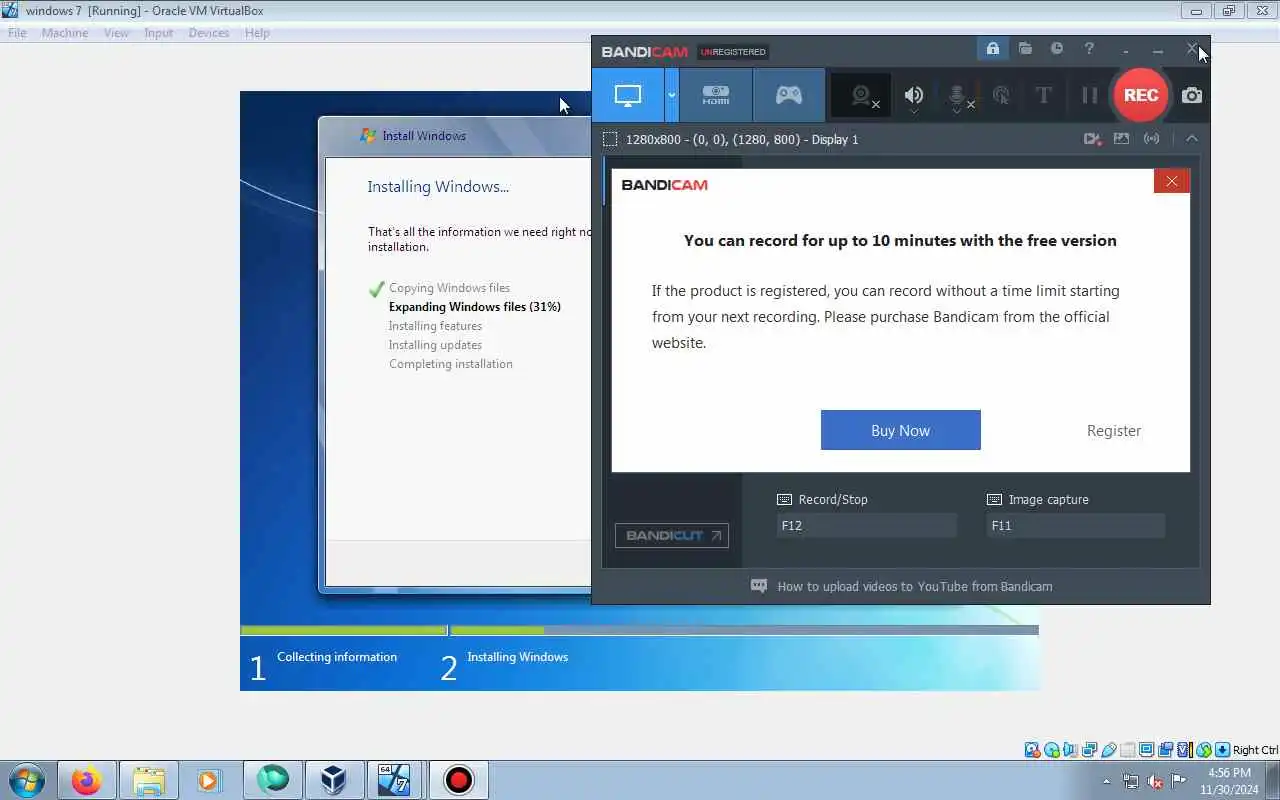
Task: Open the media player taskbar icon
Action: (209, 780)
